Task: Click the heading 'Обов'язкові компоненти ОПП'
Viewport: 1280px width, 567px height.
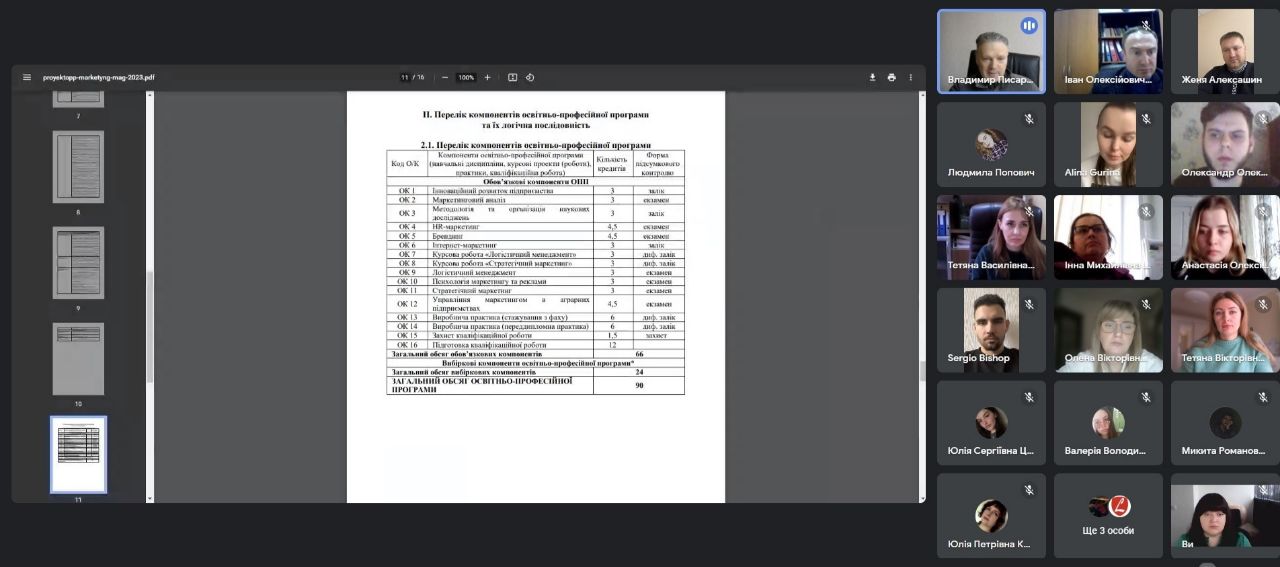Action: click(x=536, y=182)
